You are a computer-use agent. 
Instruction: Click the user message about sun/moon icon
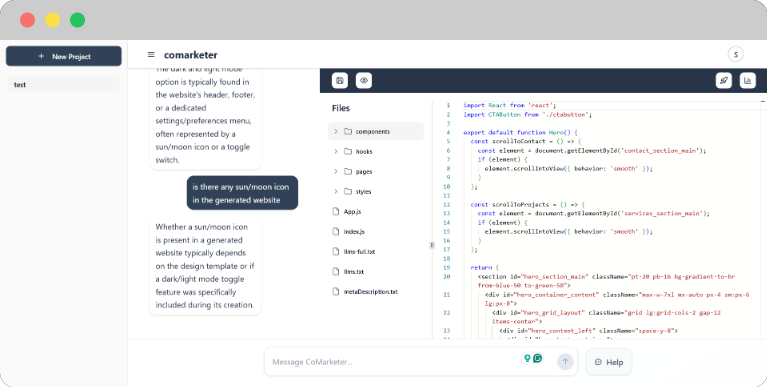[242, 193]
